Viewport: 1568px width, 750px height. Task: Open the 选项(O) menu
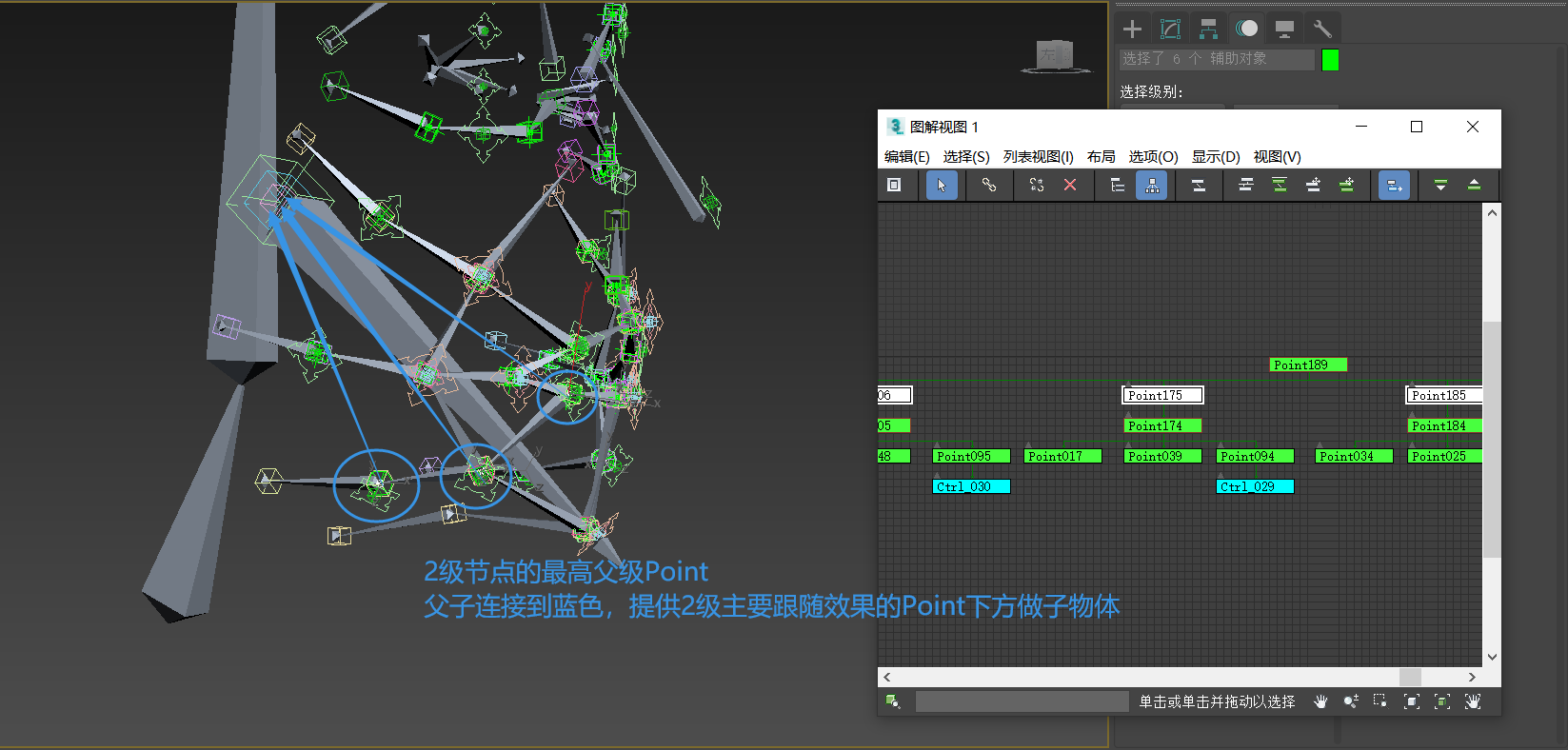tap(1153, 156)
